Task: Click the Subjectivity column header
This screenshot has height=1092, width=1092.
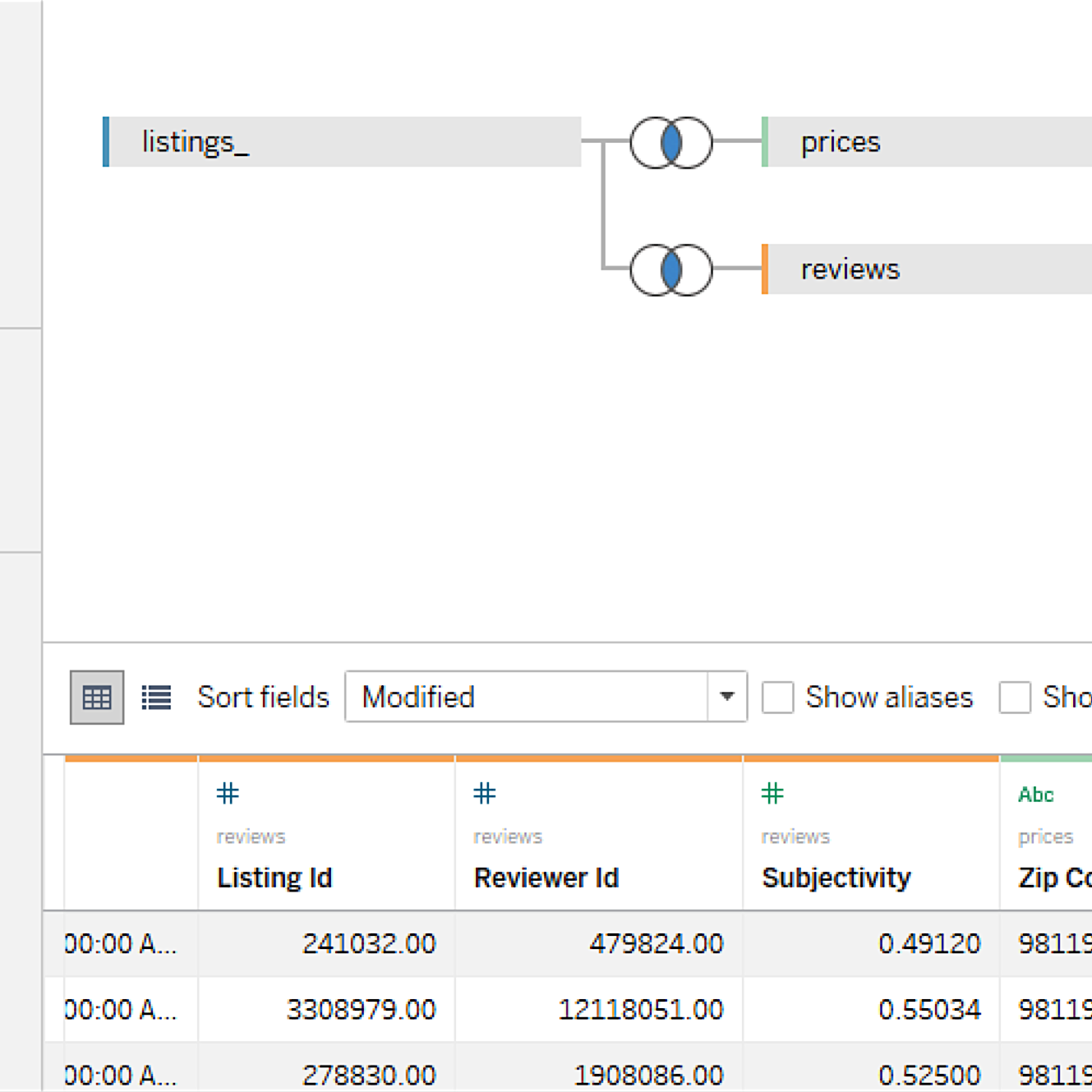Action: pos(836,878)
